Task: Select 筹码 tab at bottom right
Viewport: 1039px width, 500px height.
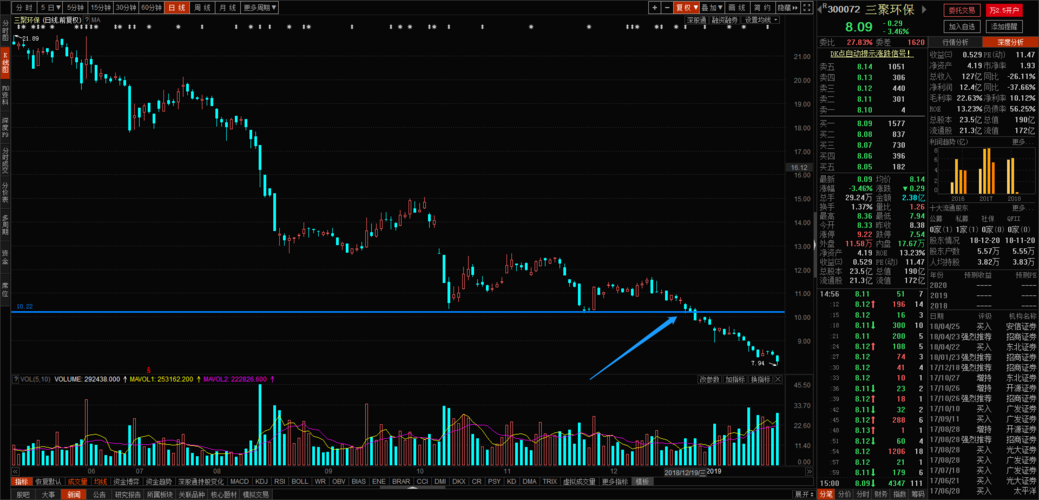Action: [x=918, y=494]
